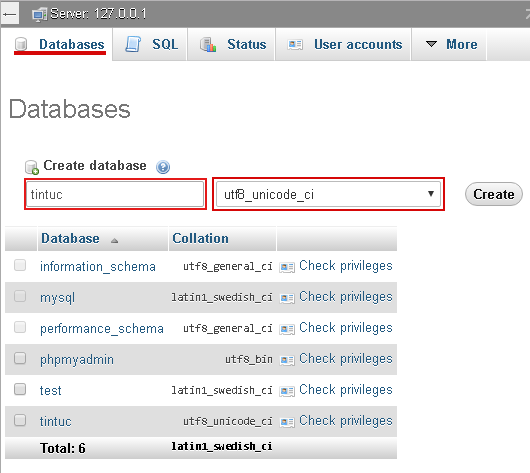The height and width of the screenshot is (473, 530).
Task: Click utf8_unicode_ci collation in tintuc row
Action: coord(227,421)
